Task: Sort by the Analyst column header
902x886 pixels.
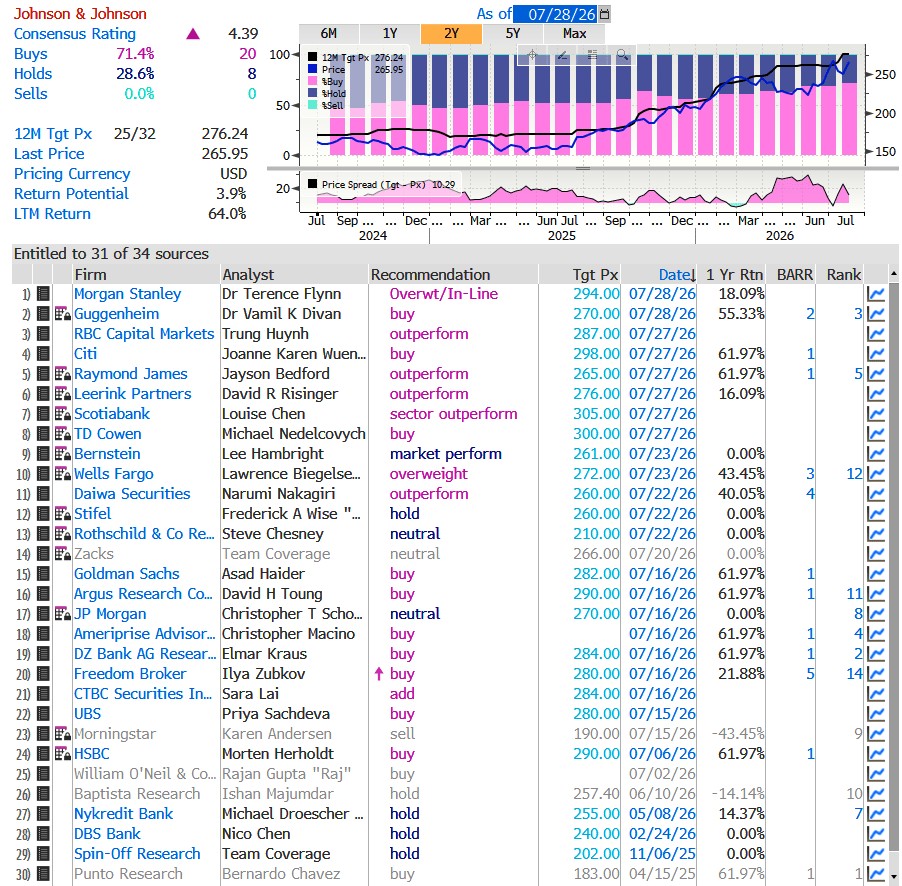Action: tap(249, 275)
